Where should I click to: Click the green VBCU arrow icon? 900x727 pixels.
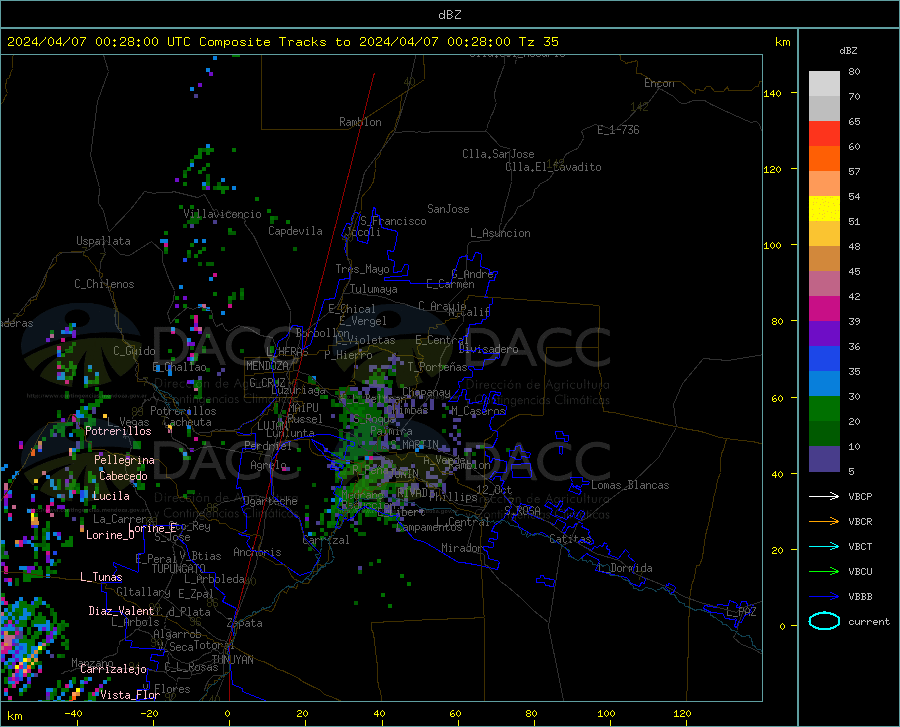click(x=824, y=572)
